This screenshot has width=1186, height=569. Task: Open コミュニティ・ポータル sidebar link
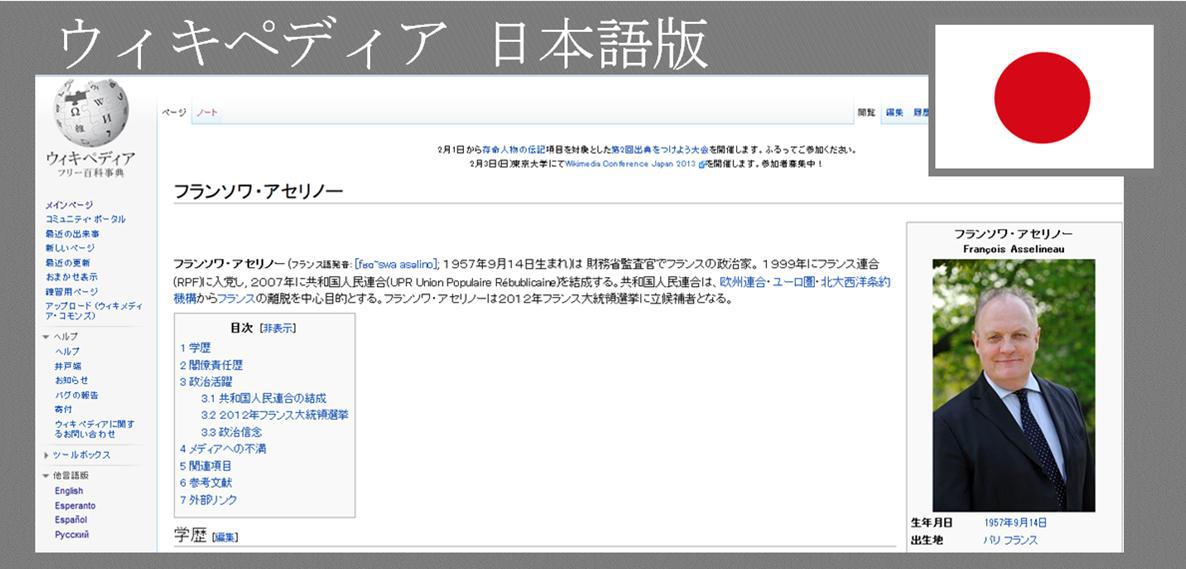85,219
